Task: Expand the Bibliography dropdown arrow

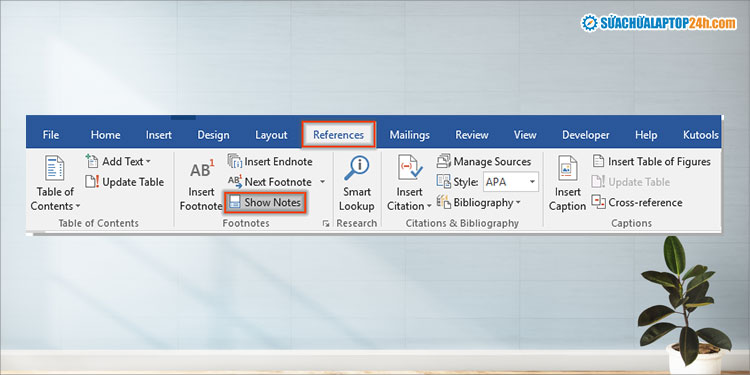Action: pos(518,203)
